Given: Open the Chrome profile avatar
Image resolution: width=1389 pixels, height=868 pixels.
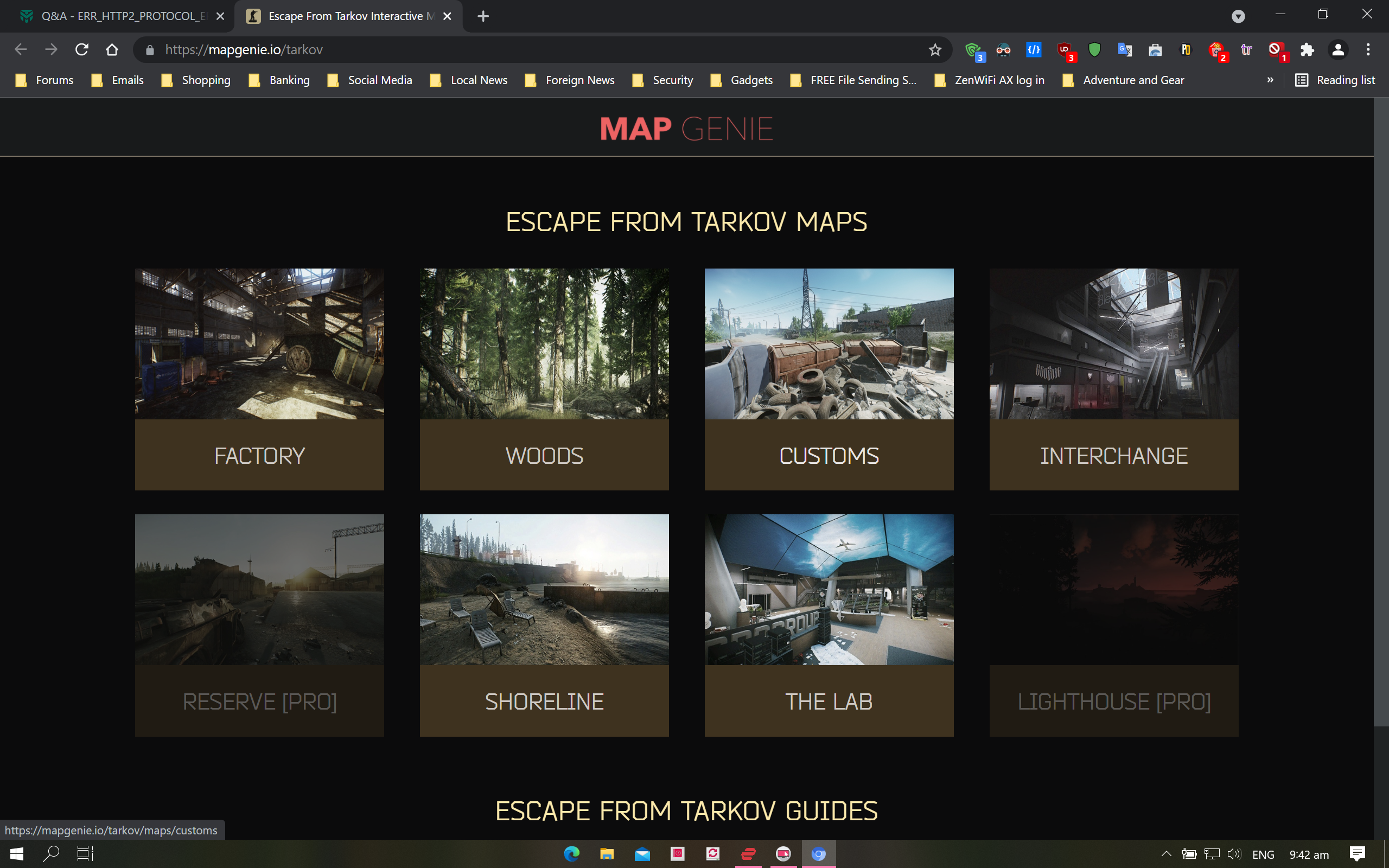Looking at the screenshot, I should pyautogui.click(x=1337, y=50).
